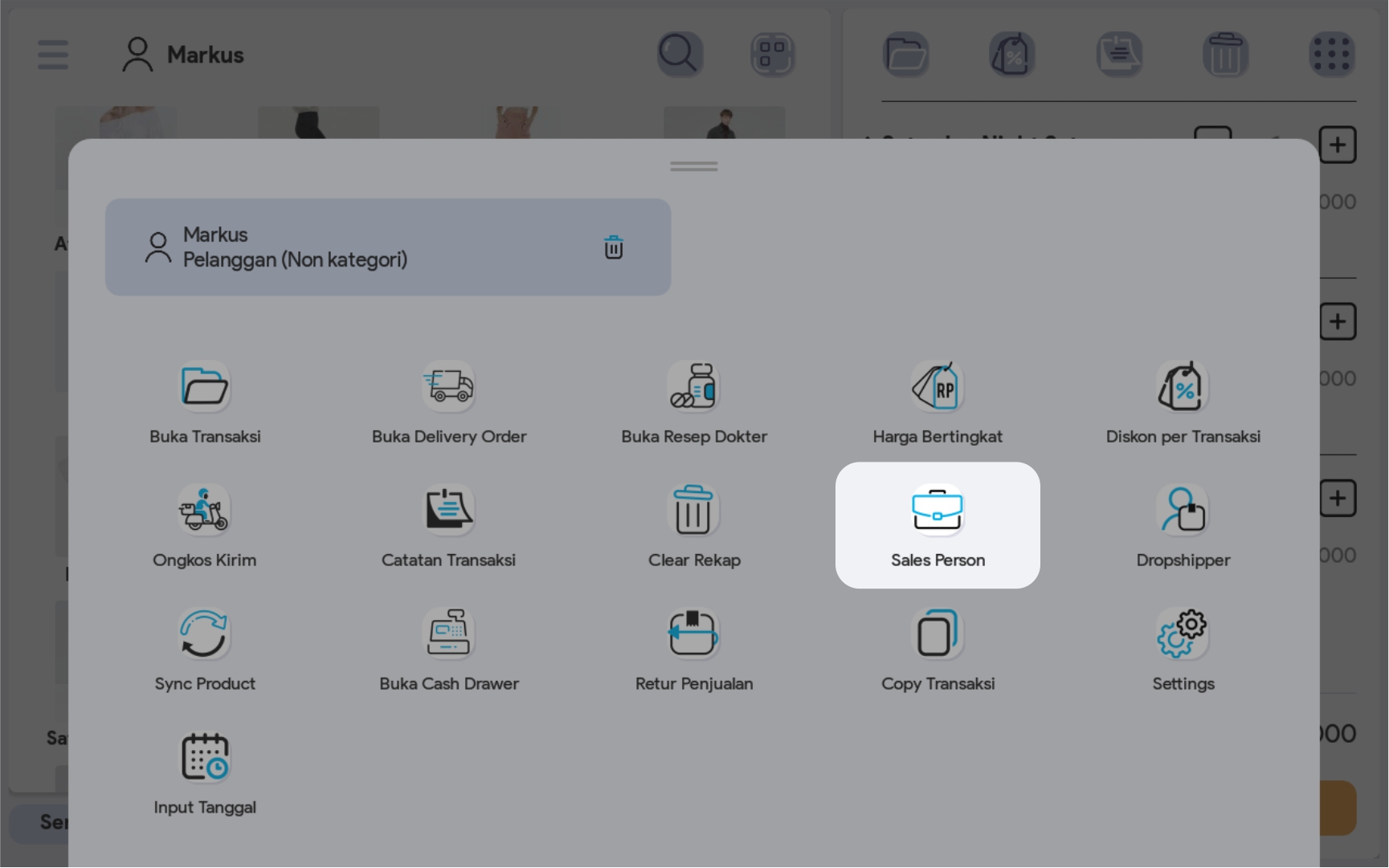Duplicate with Copy Transaksi icon
The width and height of the screenshot is (1389, 868).
[938, 634]
